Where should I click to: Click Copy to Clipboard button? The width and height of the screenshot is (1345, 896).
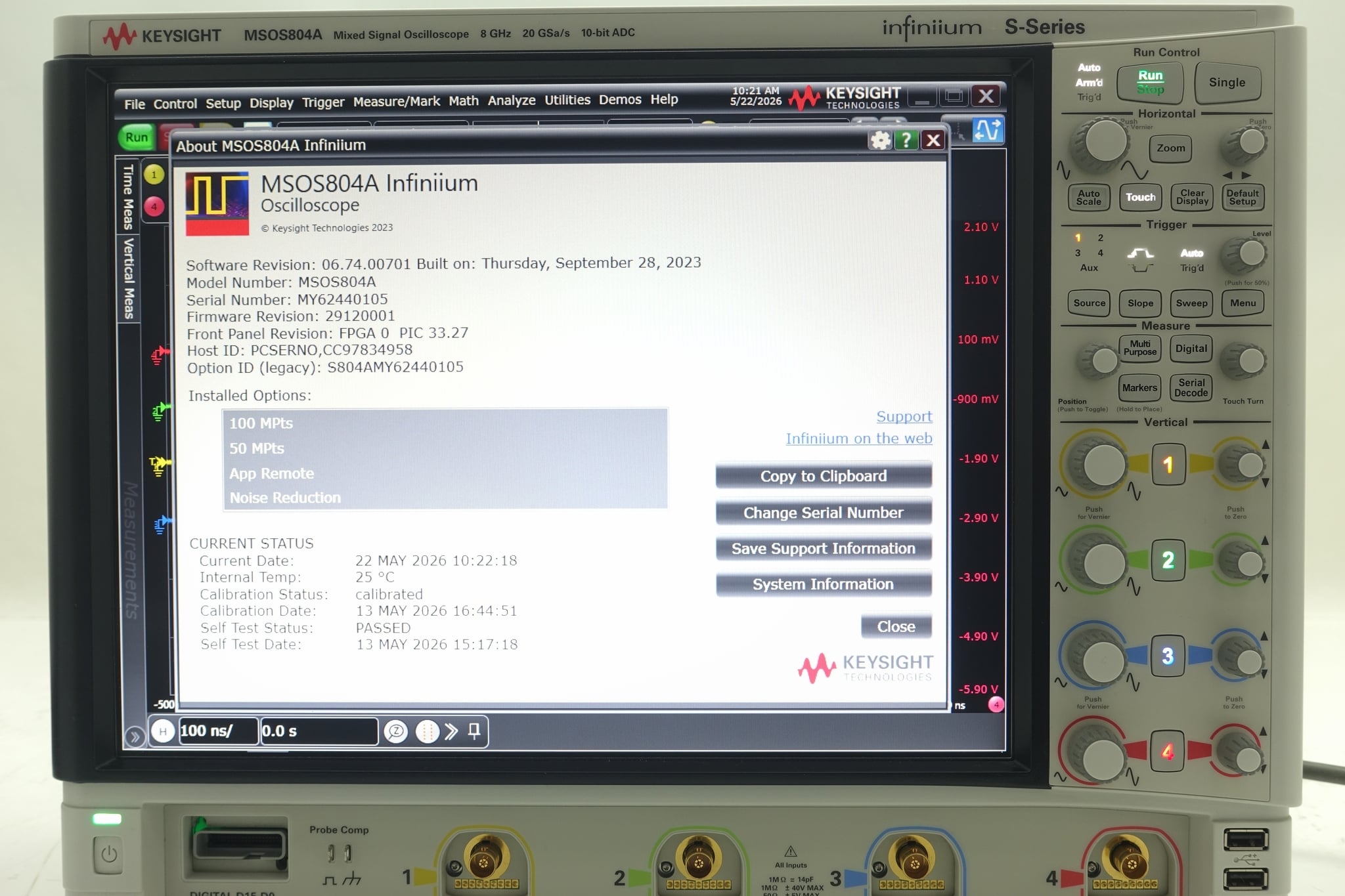click(824, 476)
